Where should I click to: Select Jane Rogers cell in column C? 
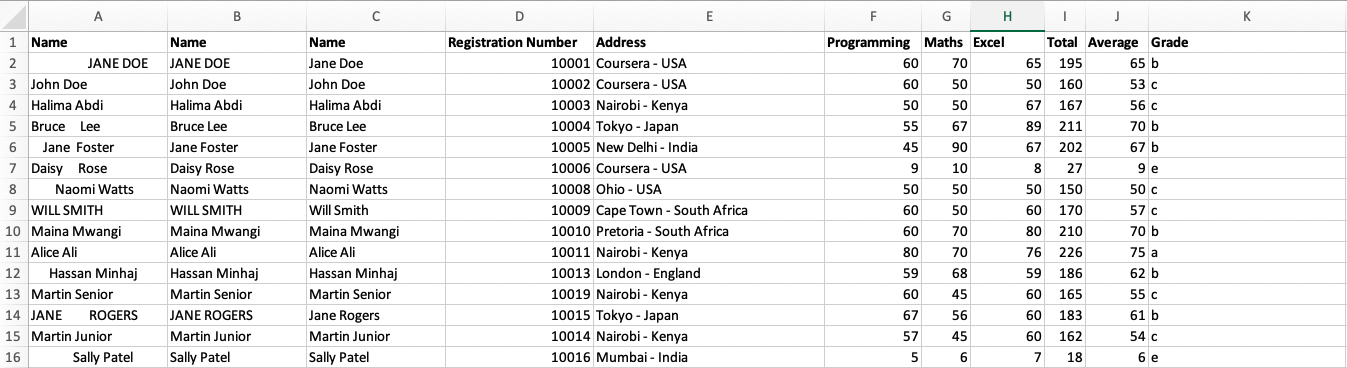click(375, 315)
